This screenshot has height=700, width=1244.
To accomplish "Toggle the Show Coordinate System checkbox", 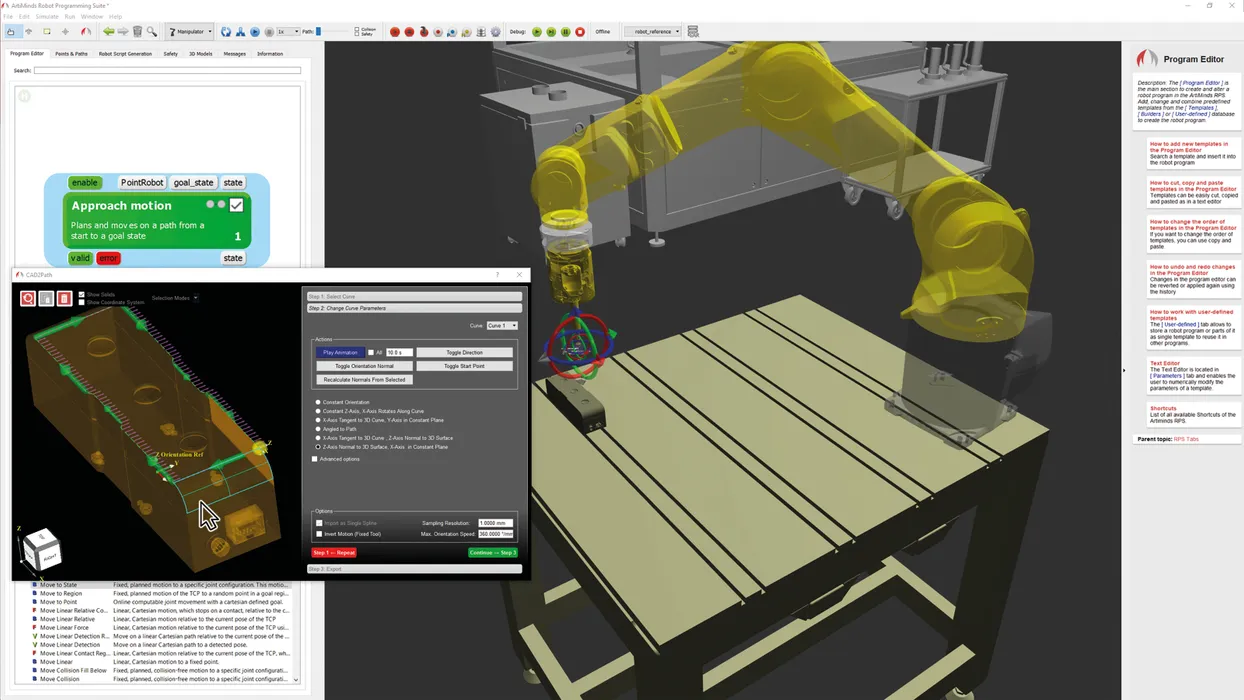I will (x=82, y=302).
